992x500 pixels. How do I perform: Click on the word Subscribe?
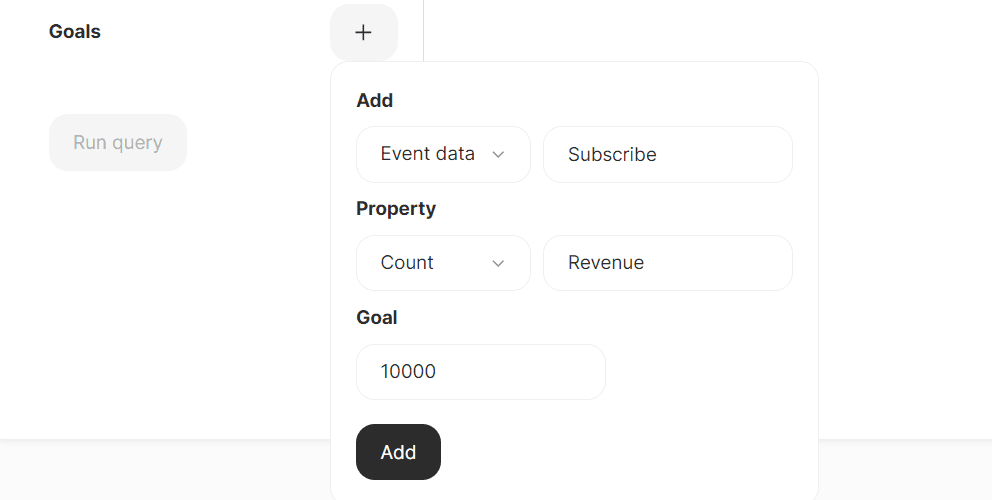click(612, 154)
